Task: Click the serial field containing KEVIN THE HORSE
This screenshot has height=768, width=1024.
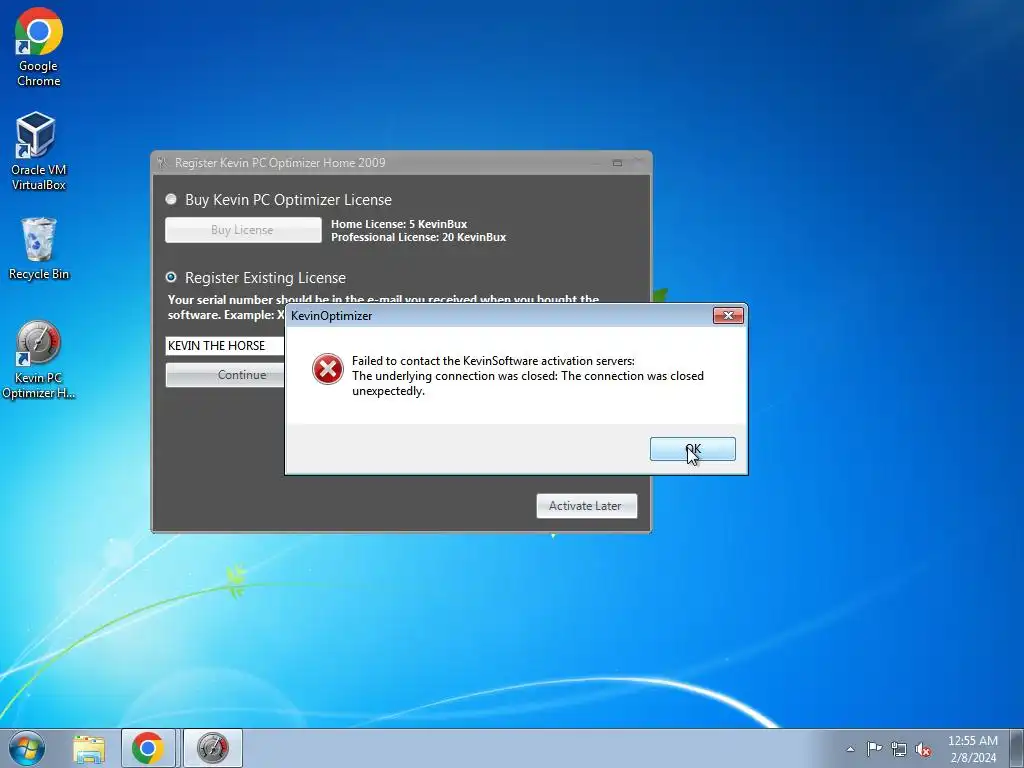Action: pyautogui.click(x=225, y=345)
